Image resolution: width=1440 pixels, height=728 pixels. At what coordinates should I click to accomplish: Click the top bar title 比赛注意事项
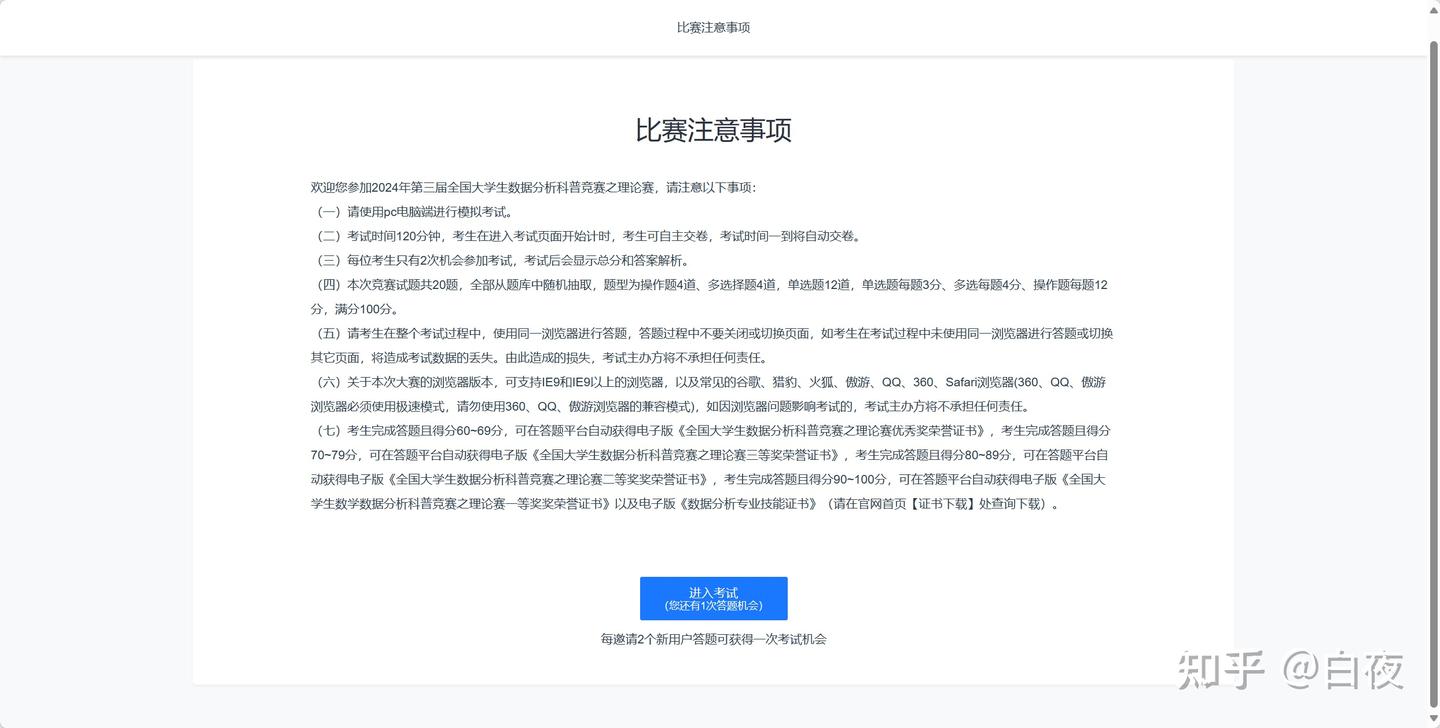click(x=713, y=28)
